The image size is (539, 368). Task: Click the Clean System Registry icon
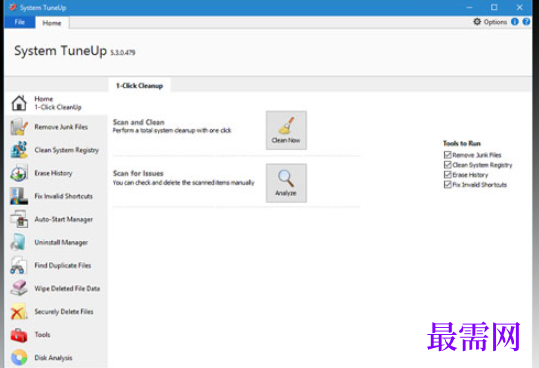coord(19,150)
